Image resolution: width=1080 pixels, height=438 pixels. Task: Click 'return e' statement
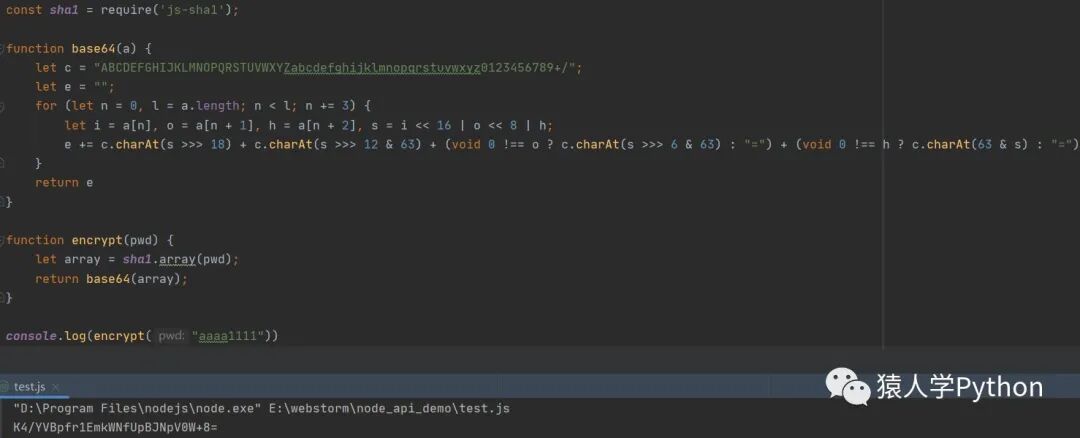[64, 182]
